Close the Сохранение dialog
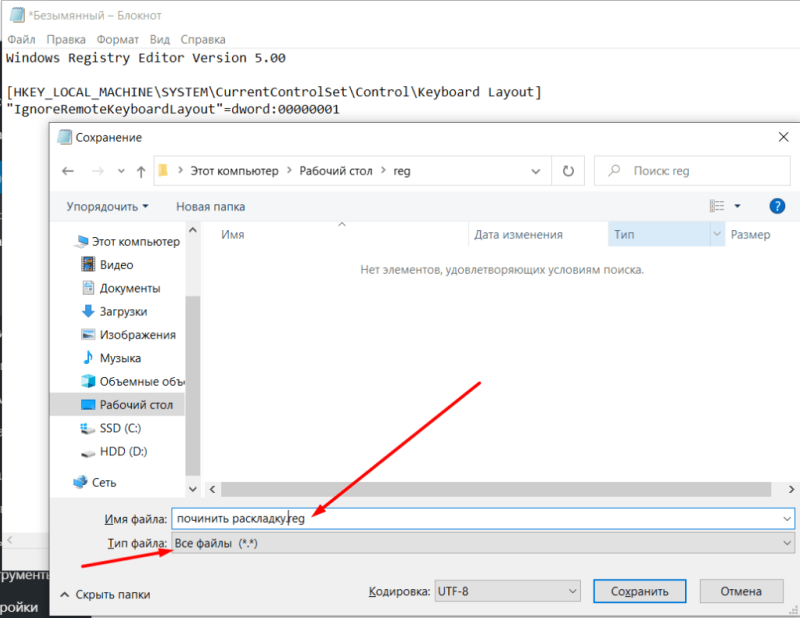The width and height of the screenshot is (800, 618). [784, 137]
